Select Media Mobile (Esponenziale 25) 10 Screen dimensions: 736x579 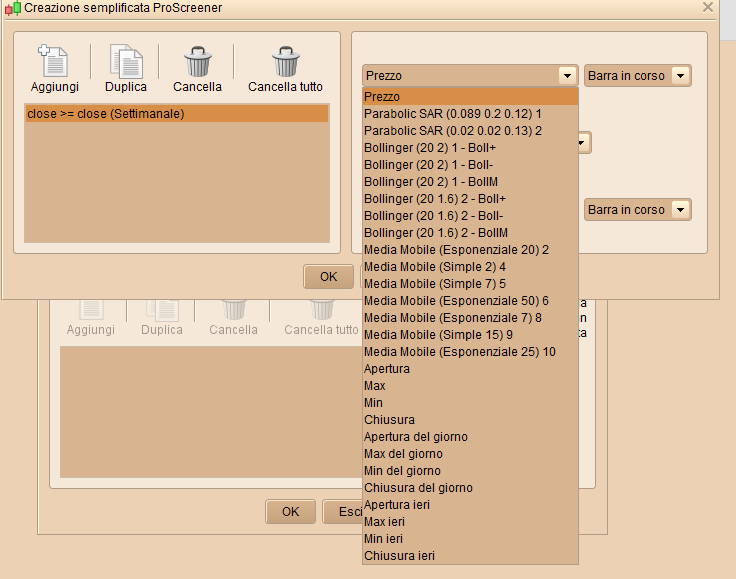tap(470, 352)
